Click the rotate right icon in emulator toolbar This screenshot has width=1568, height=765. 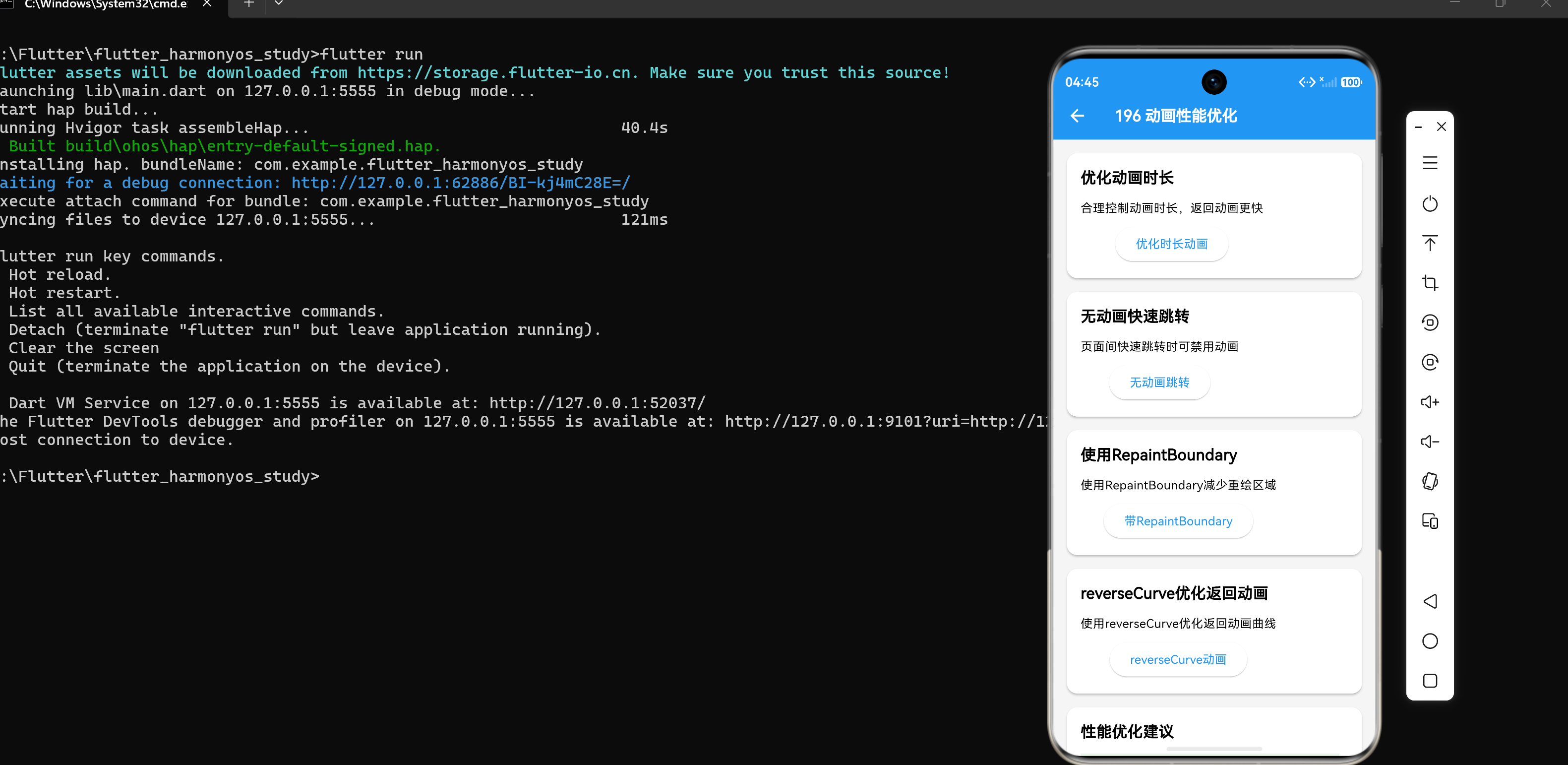tap(1430, 362)
